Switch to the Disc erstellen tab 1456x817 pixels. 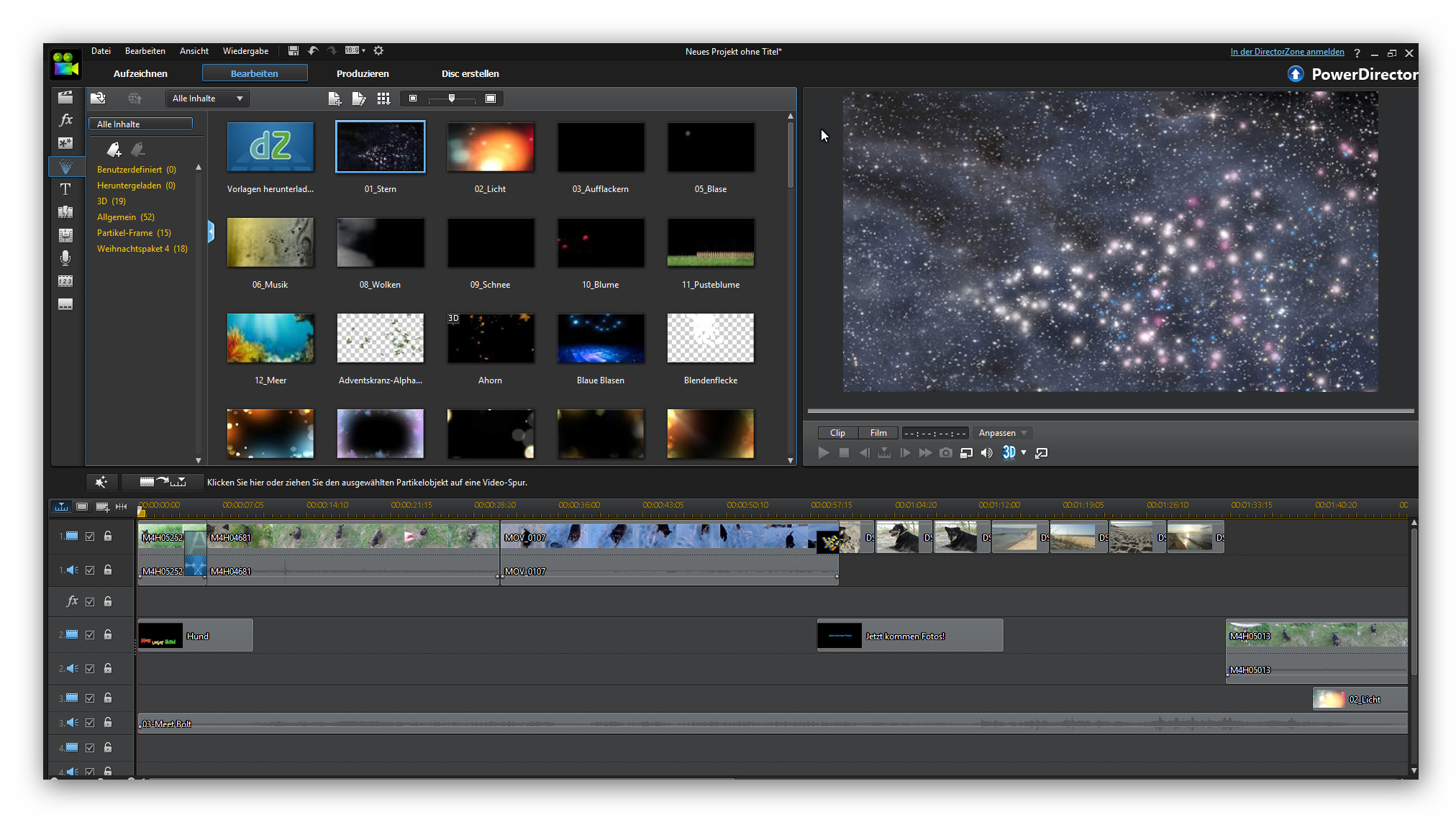click(470, 73)
